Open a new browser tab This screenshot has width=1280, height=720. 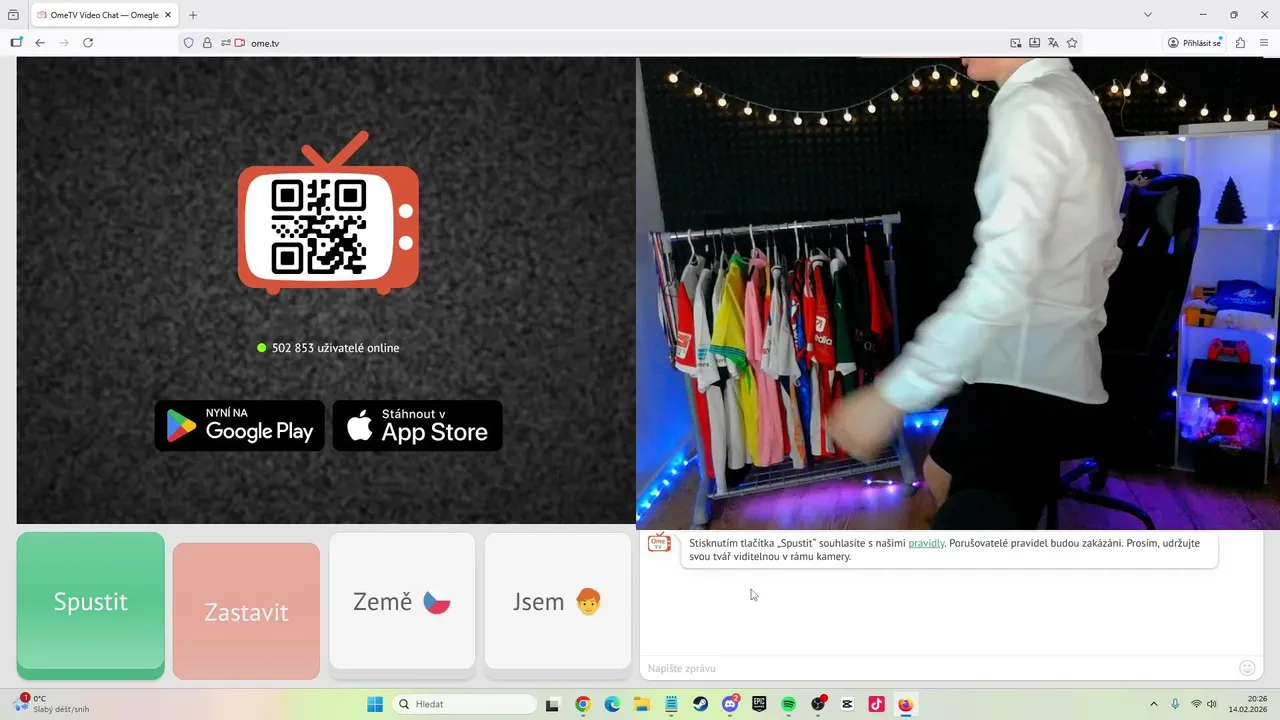point(193,15)
